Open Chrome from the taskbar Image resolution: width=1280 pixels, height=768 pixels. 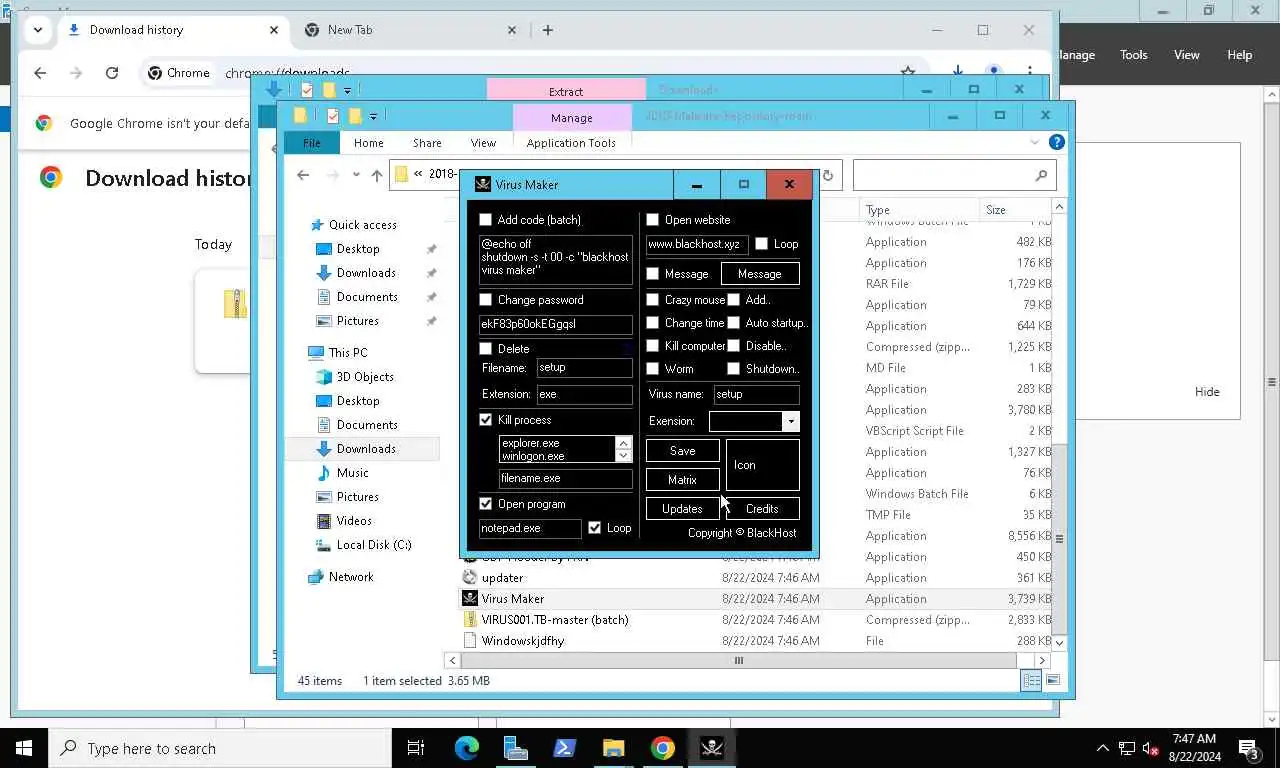pyautogui.click(x=662, y=748)
